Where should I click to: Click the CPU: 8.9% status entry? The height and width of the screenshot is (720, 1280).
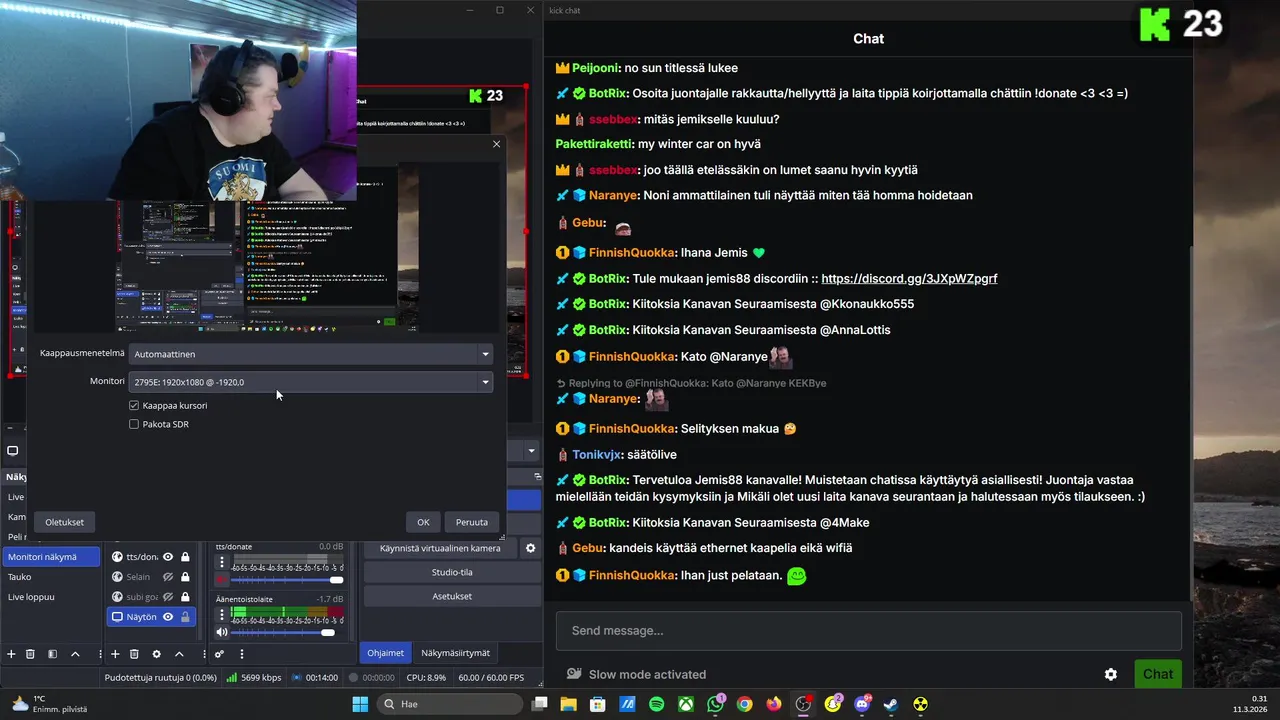click(426, 678)
